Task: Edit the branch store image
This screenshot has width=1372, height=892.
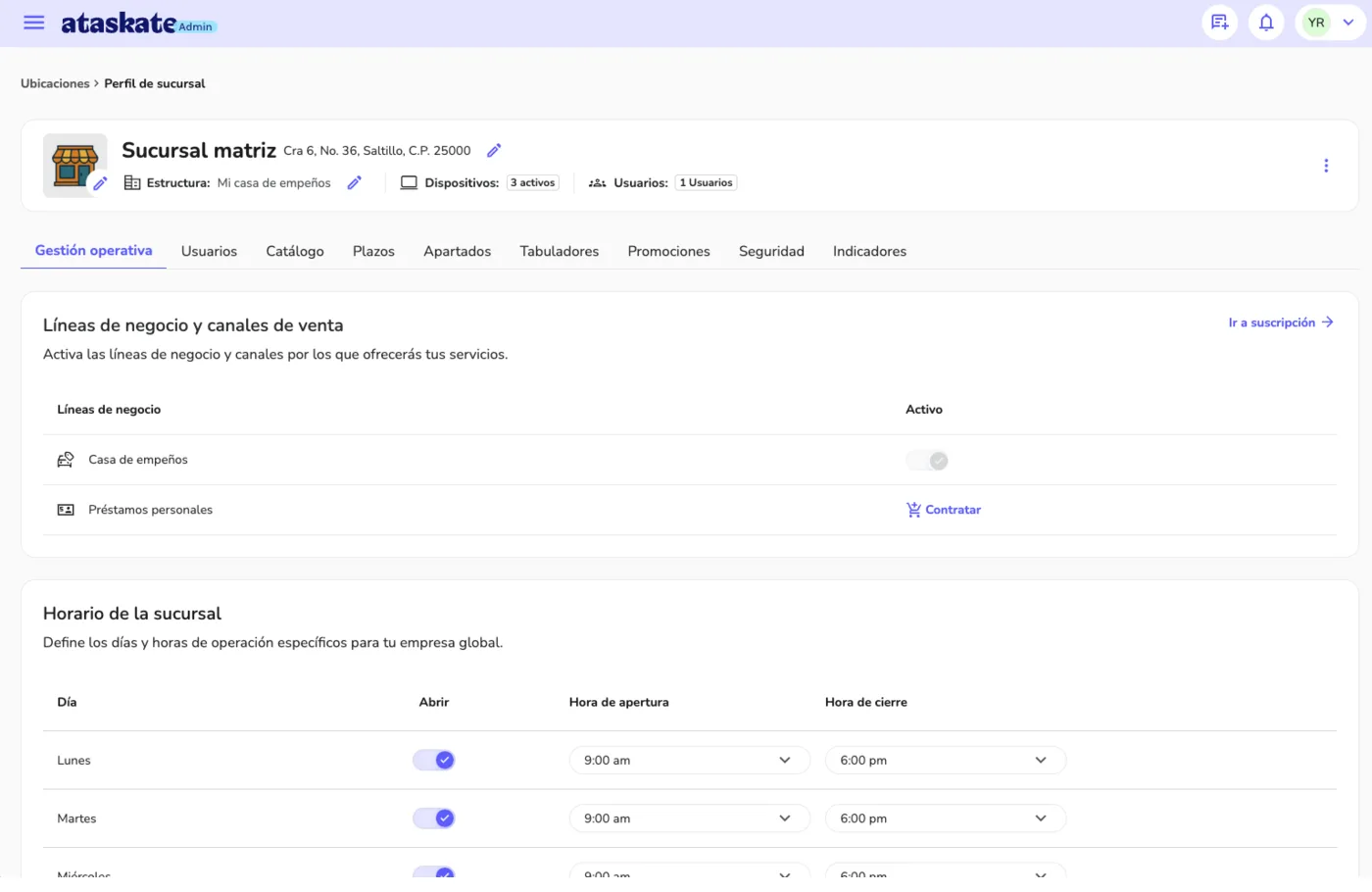Action: click(x=99, y=183)
